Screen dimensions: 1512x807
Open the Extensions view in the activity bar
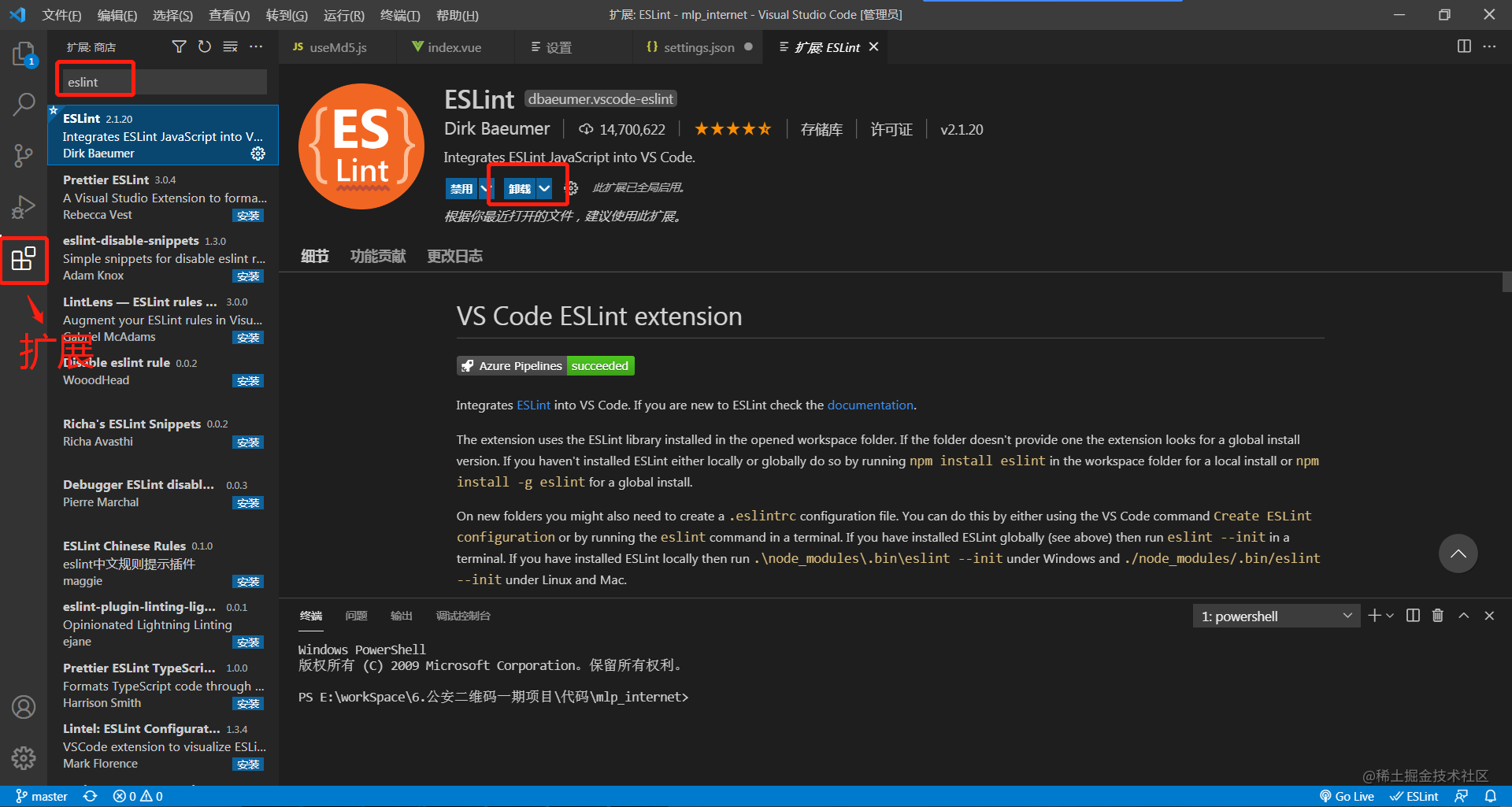pyautogui.click(x=24, y=260)
